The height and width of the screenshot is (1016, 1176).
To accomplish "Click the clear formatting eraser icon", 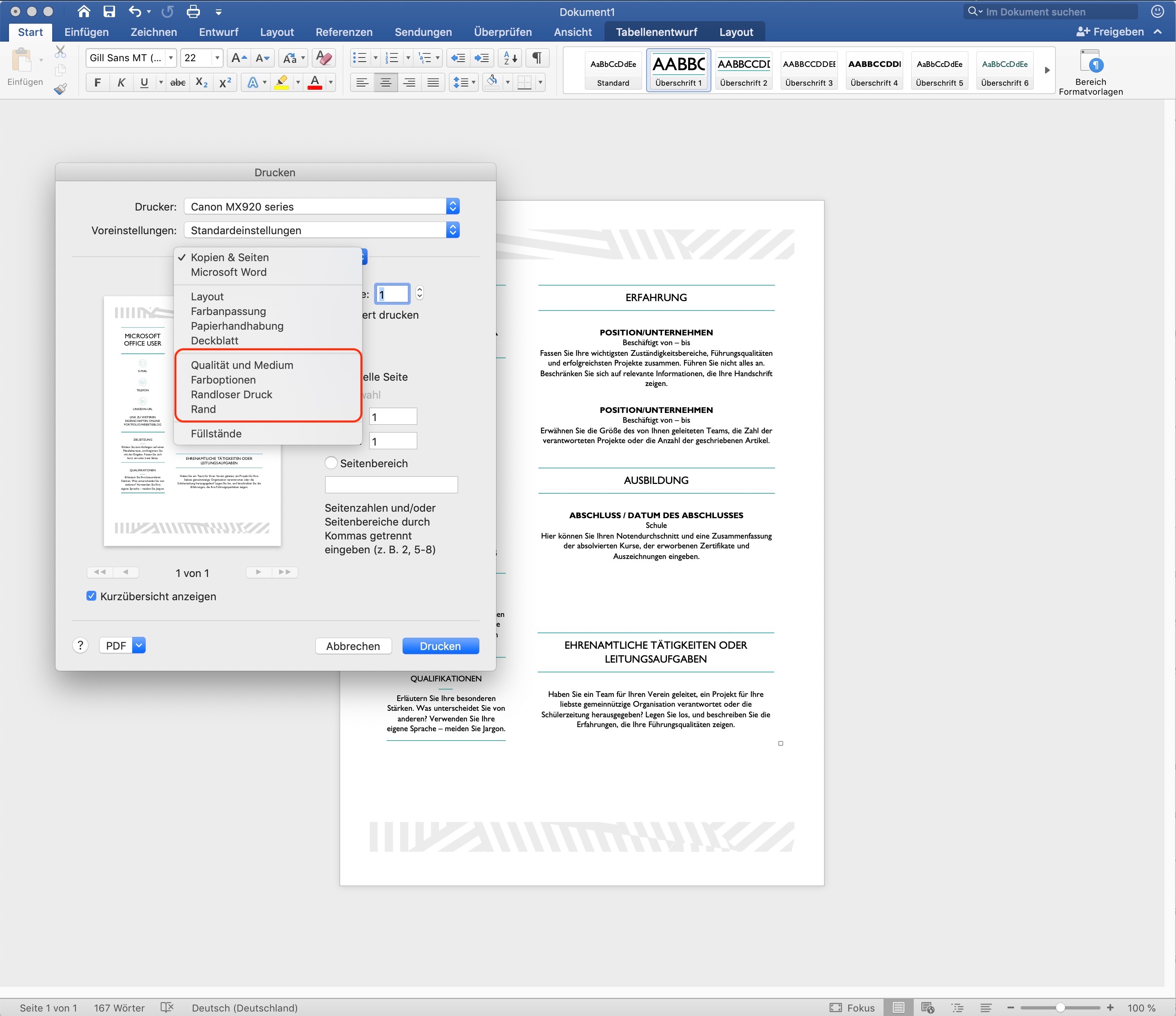I will tap(324, 58).
